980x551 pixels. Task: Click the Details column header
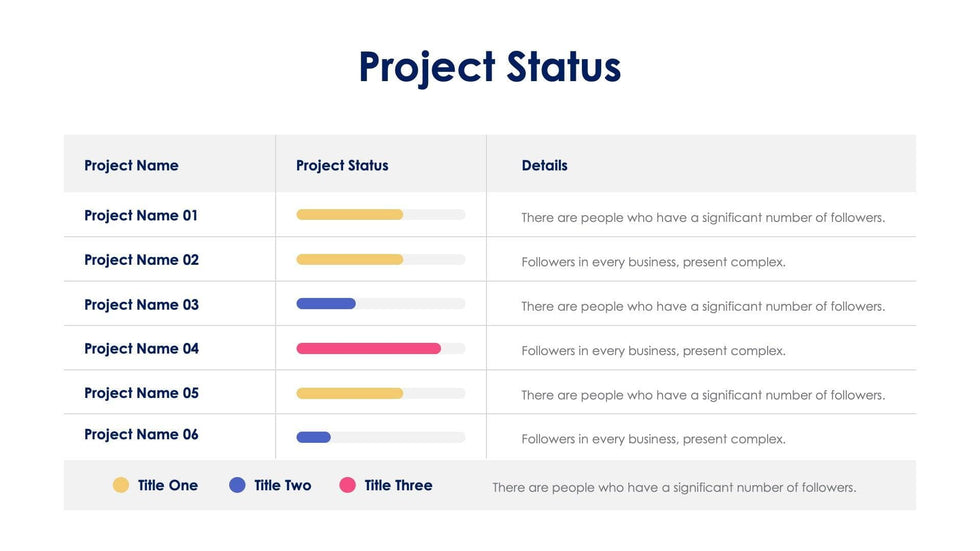544,166
